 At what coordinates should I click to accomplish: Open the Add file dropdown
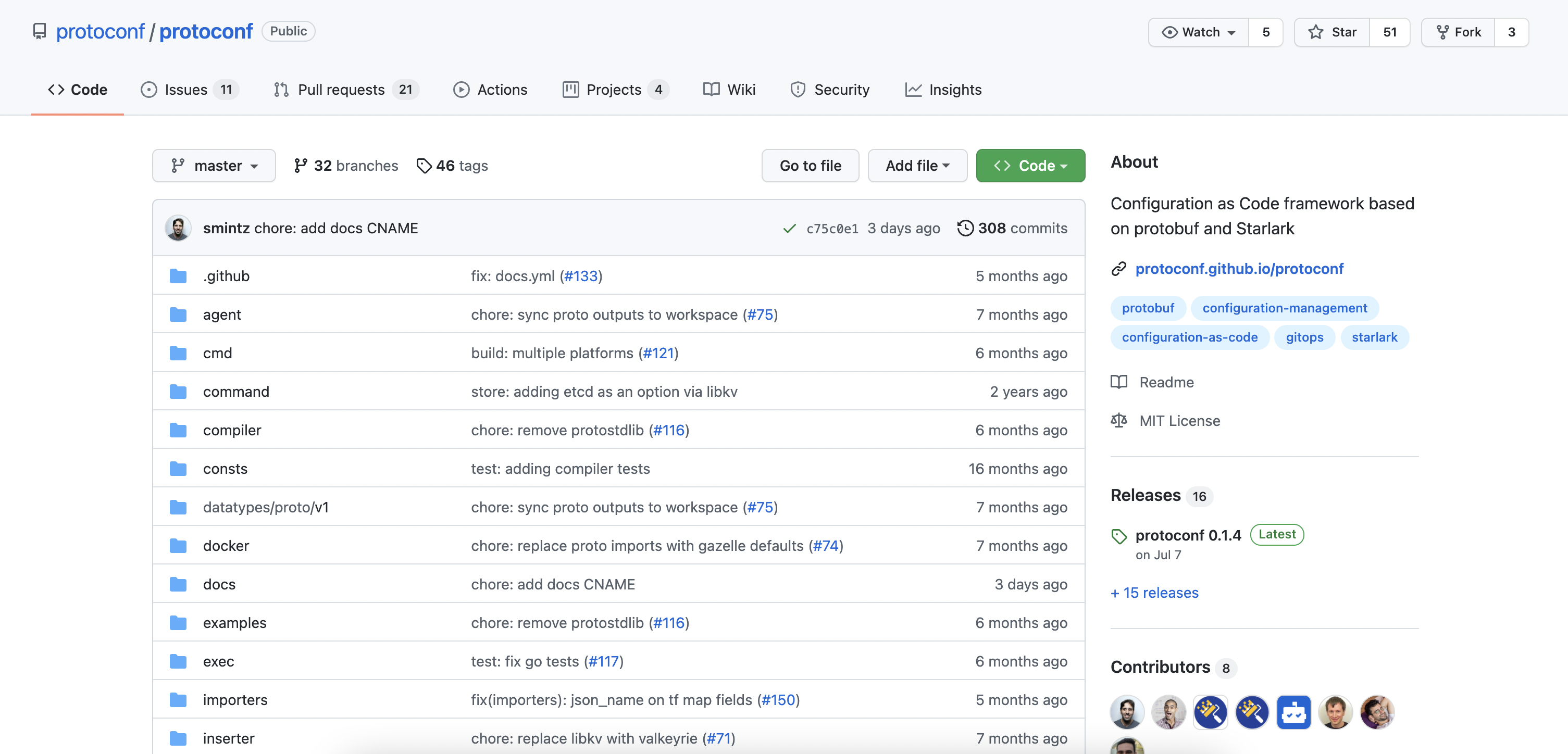[917, 166]
